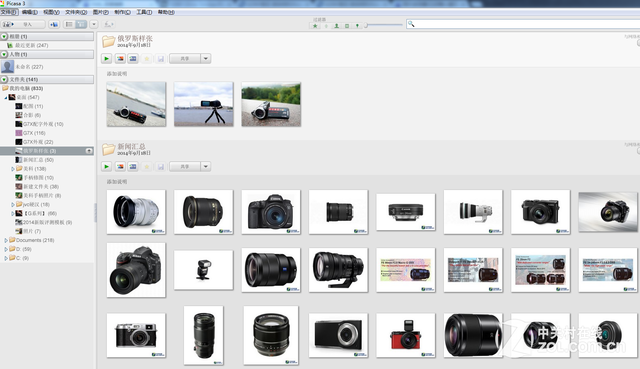640x369 pixels.
Task: Click the 俄罗斯样张 folder icon in header
Action: (x=109, y=41)
